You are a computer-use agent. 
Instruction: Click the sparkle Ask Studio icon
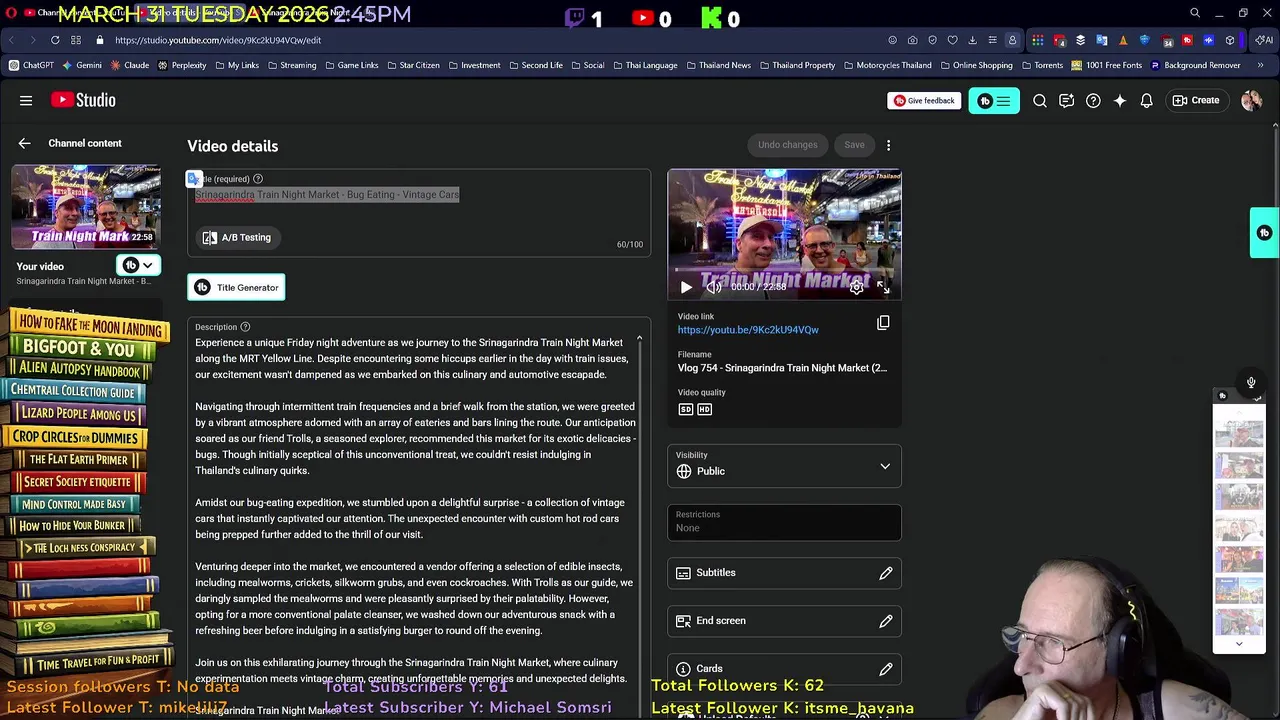[x=1120, y=100]
